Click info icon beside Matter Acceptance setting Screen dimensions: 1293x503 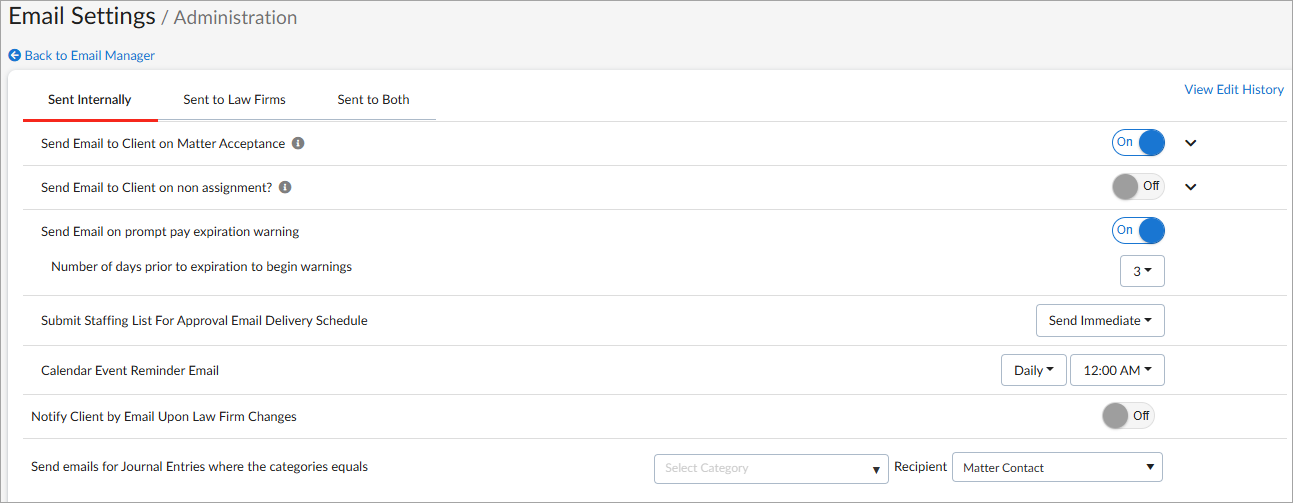[298, 143]
